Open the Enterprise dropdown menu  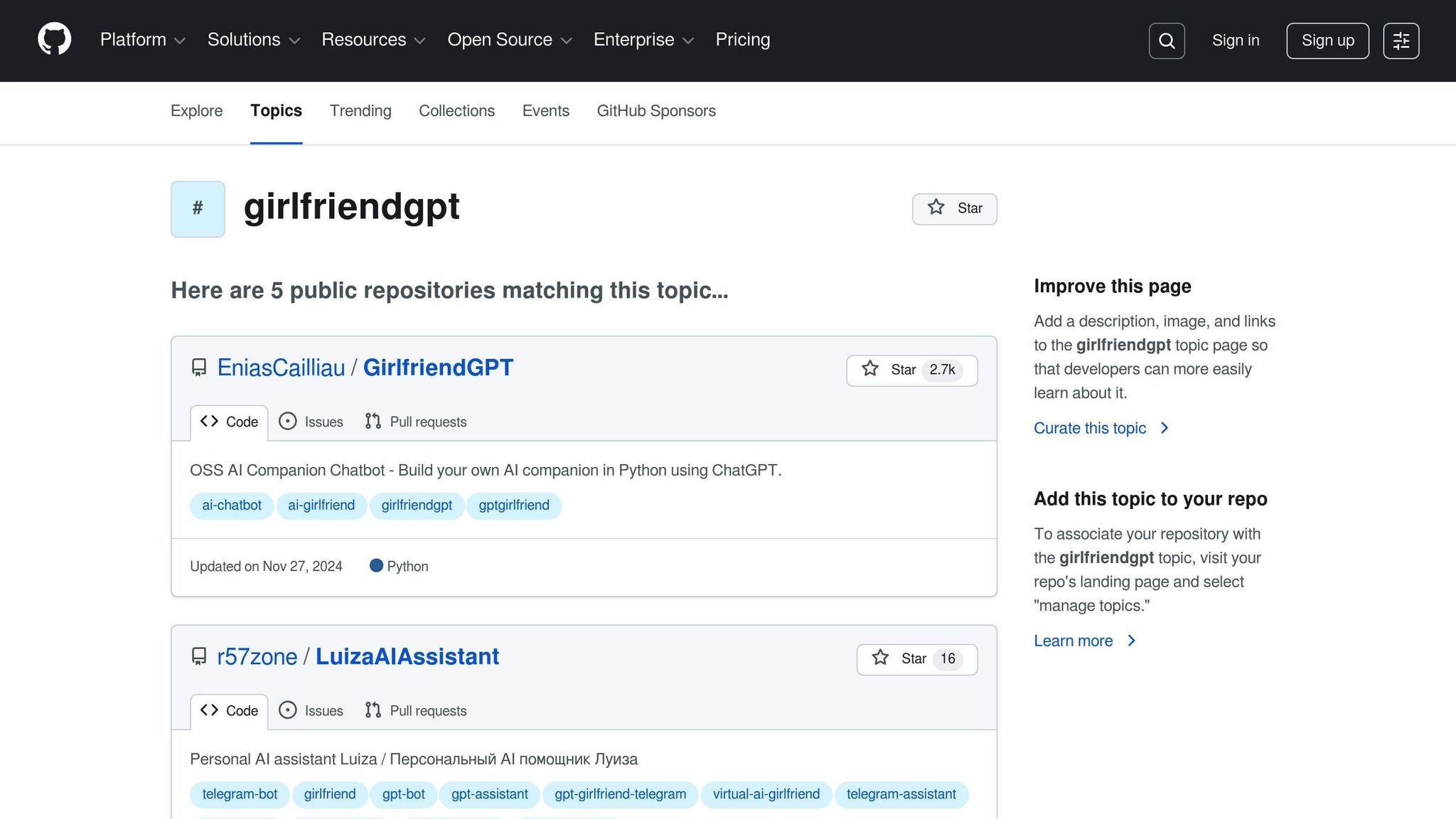[x=643, y=40]
